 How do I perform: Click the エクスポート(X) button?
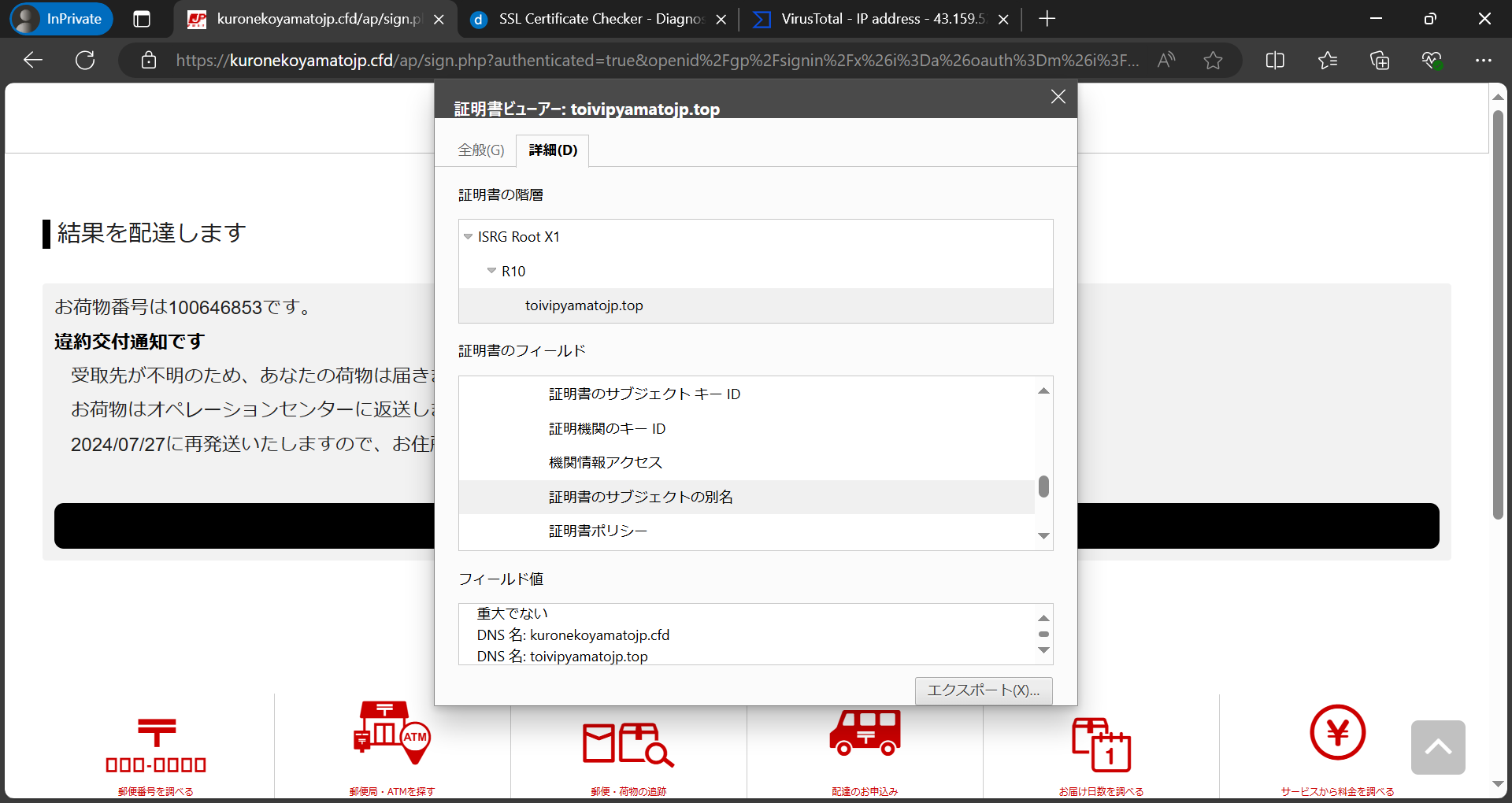coord(983,690)
